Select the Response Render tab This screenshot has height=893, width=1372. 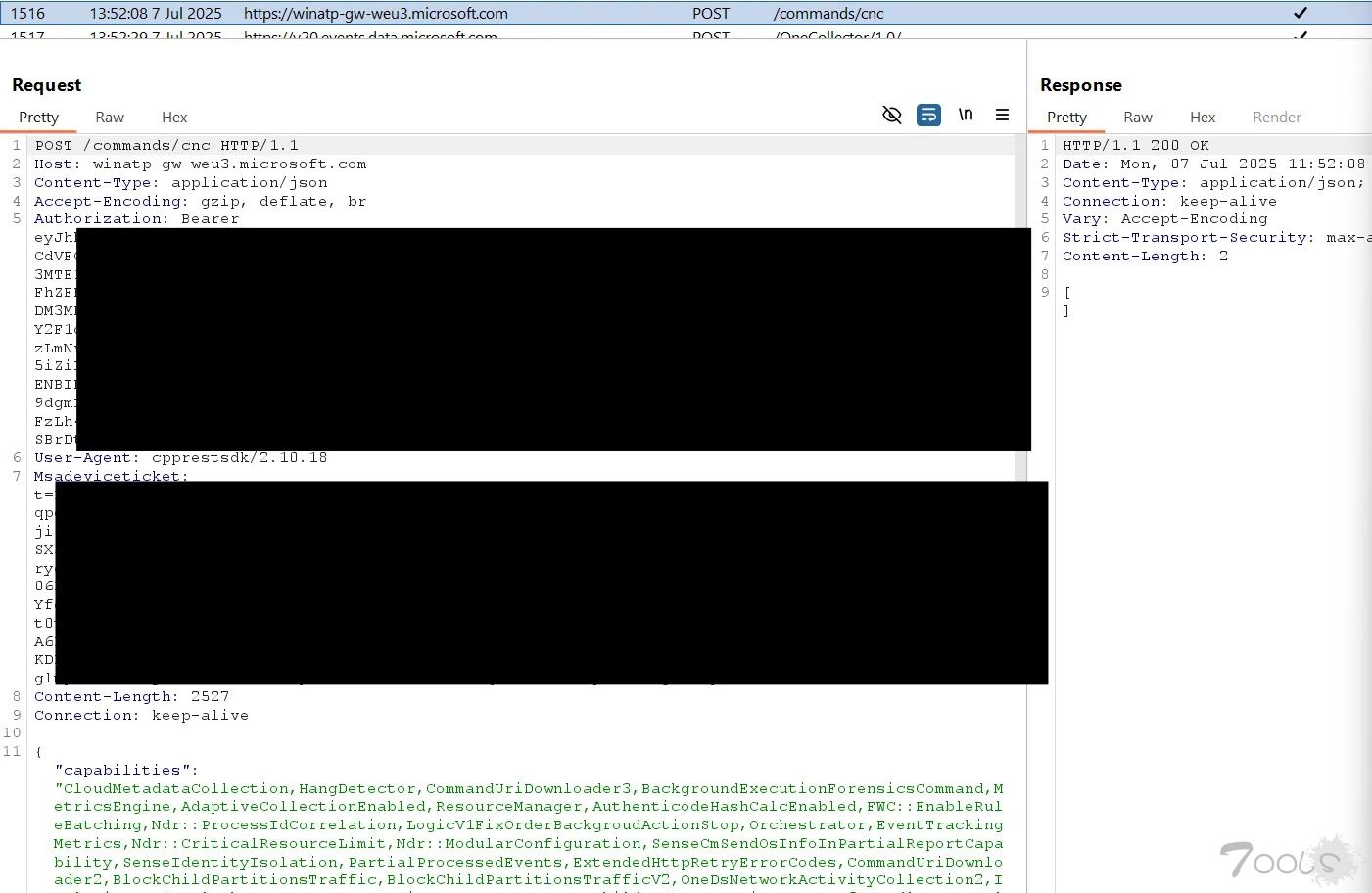1276,117
